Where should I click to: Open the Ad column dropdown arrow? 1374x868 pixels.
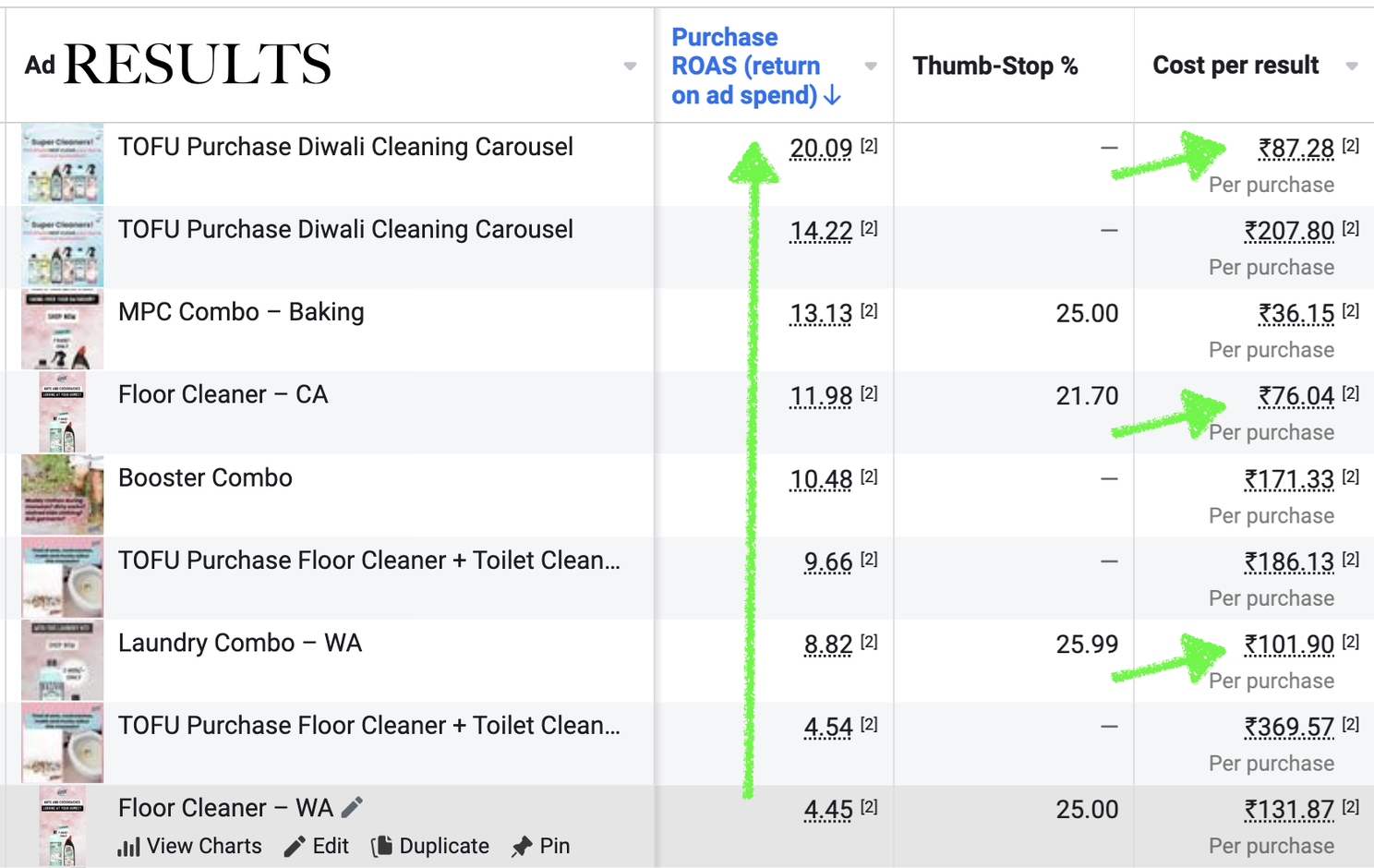point(630,66)
